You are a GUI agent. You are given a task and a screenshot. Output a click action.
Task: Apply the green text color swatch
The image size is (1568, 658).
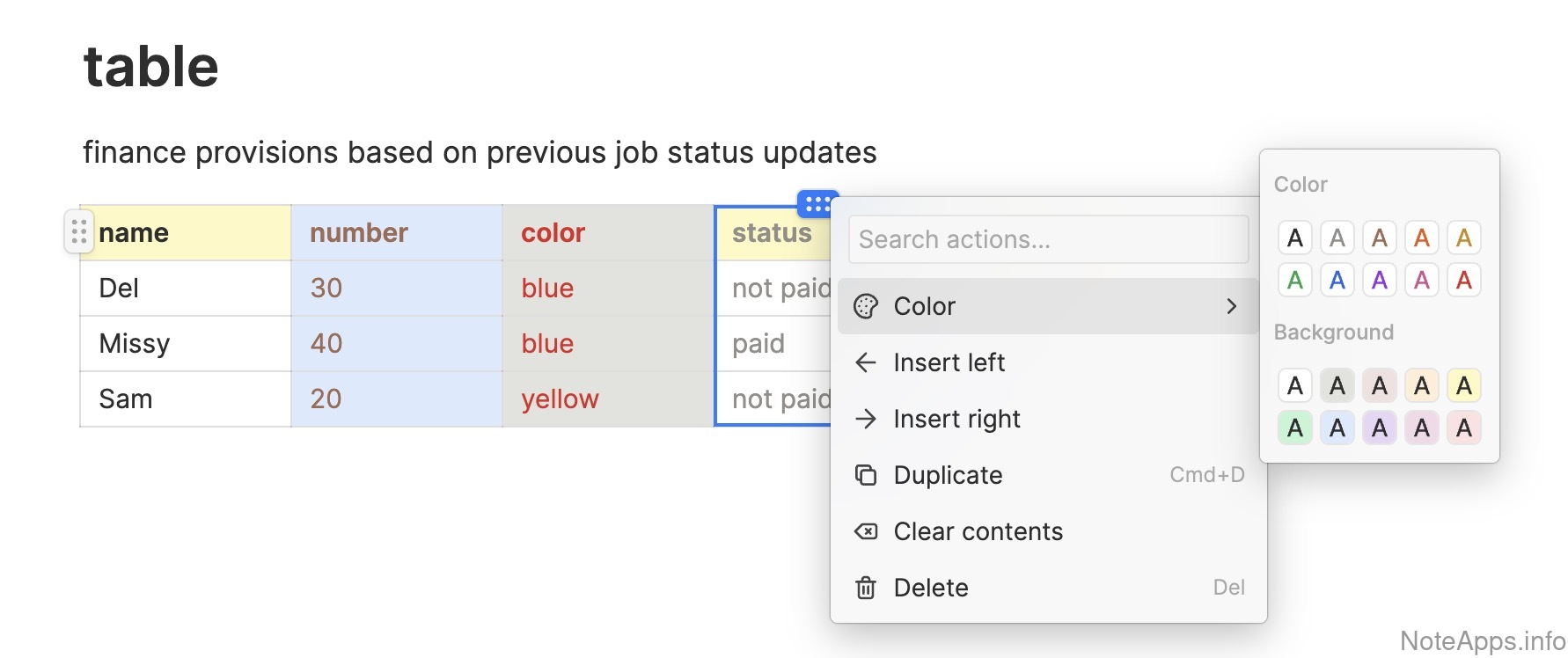click(x=1295, y=281)
